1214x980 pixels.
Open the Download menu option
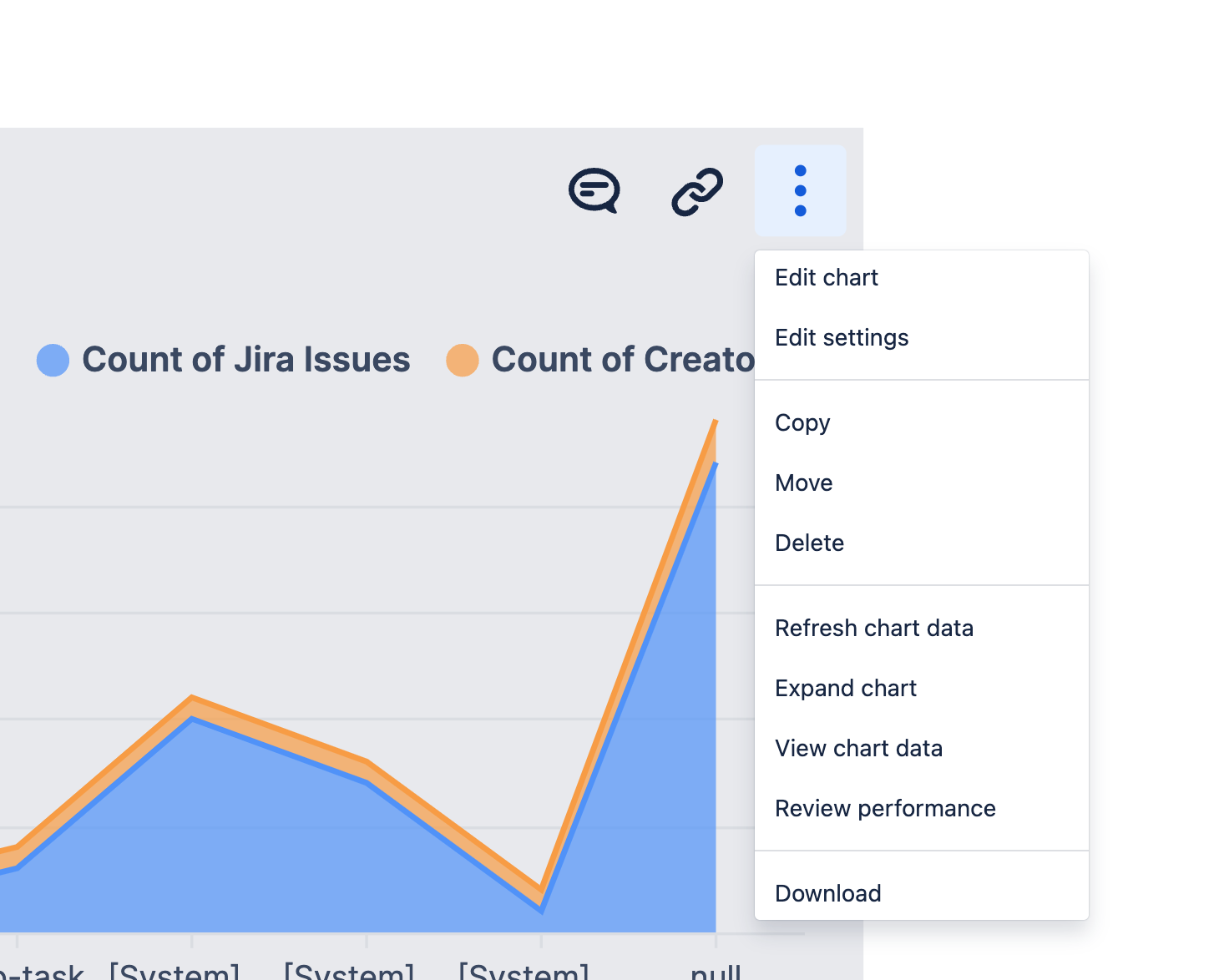(827, 892)
